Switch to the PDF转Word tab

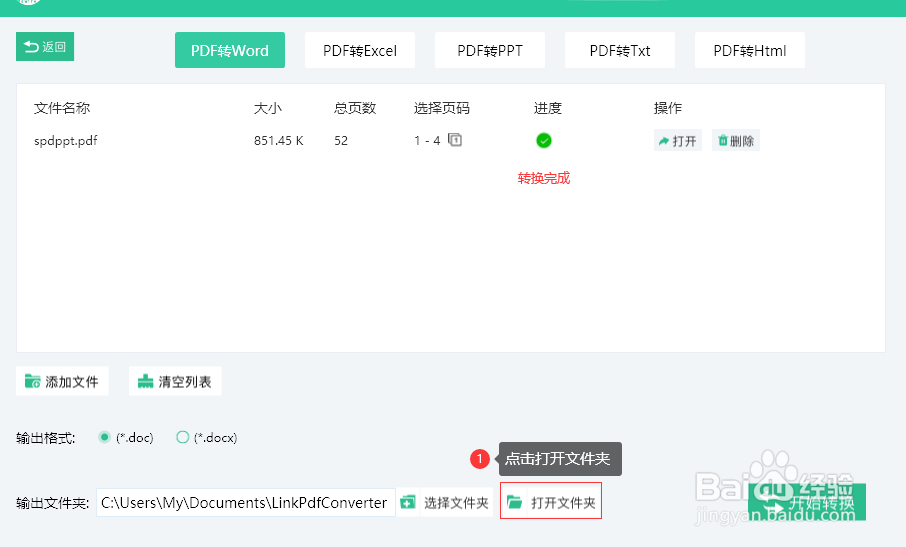pyautogui.click(x=230, y=50)
